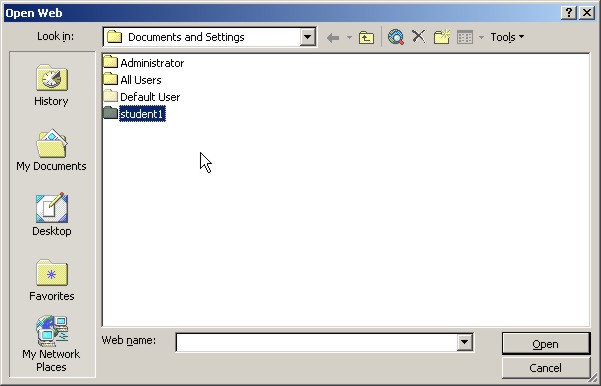
Task: Go to My Documents in places bar
Action: pos(51,150)
